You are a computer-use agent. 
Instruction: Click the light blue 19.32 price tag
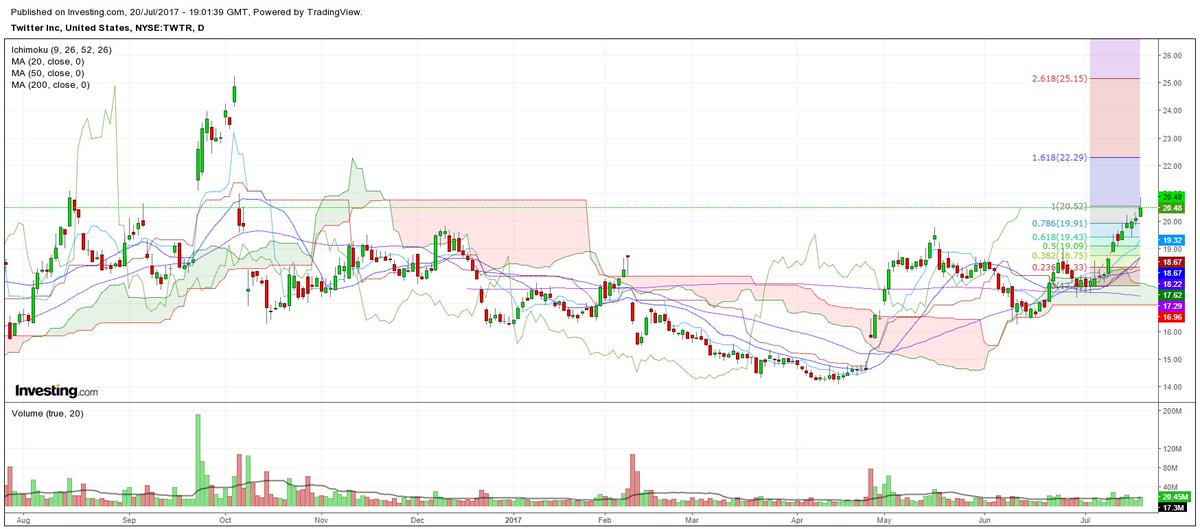tap(1170, 241)
